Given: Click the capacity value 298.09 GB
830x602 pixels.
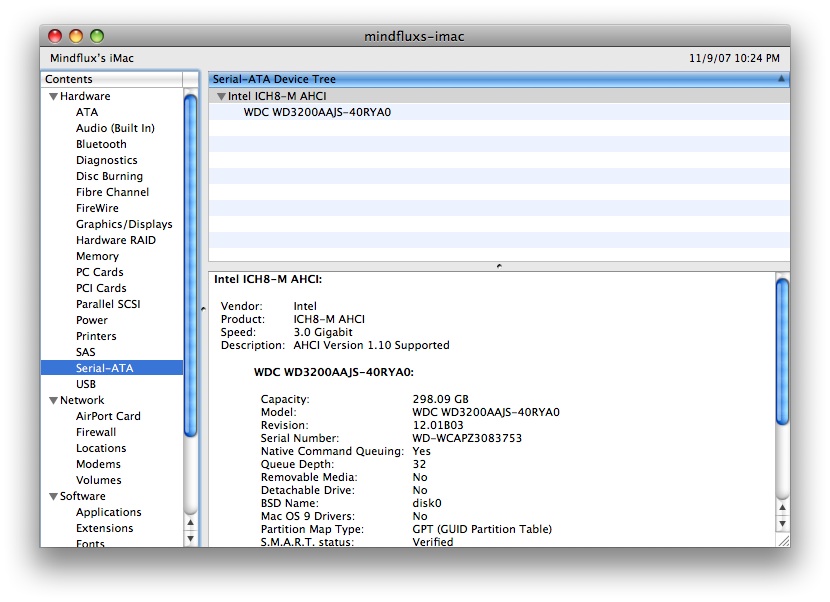Looking at the screenshot, I should pos(440,399).
